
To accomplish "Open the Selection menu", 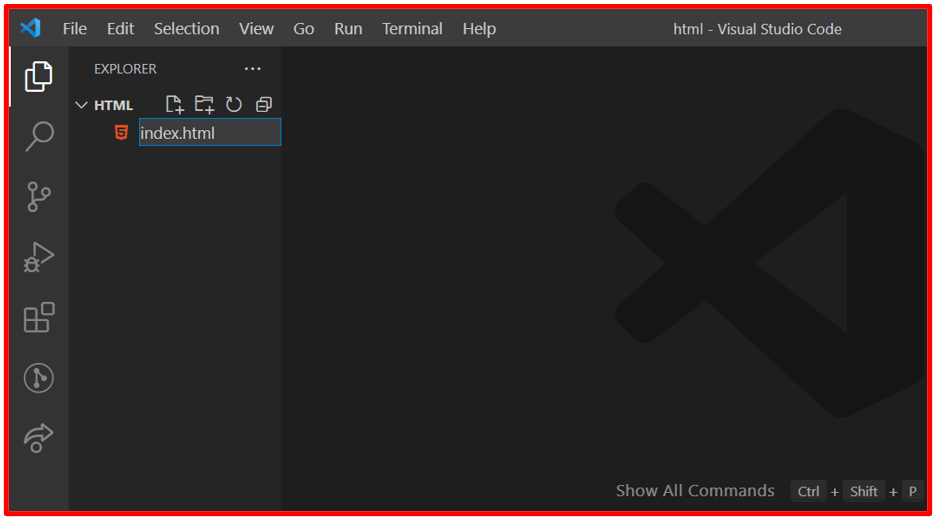I will tap(186, 29).
